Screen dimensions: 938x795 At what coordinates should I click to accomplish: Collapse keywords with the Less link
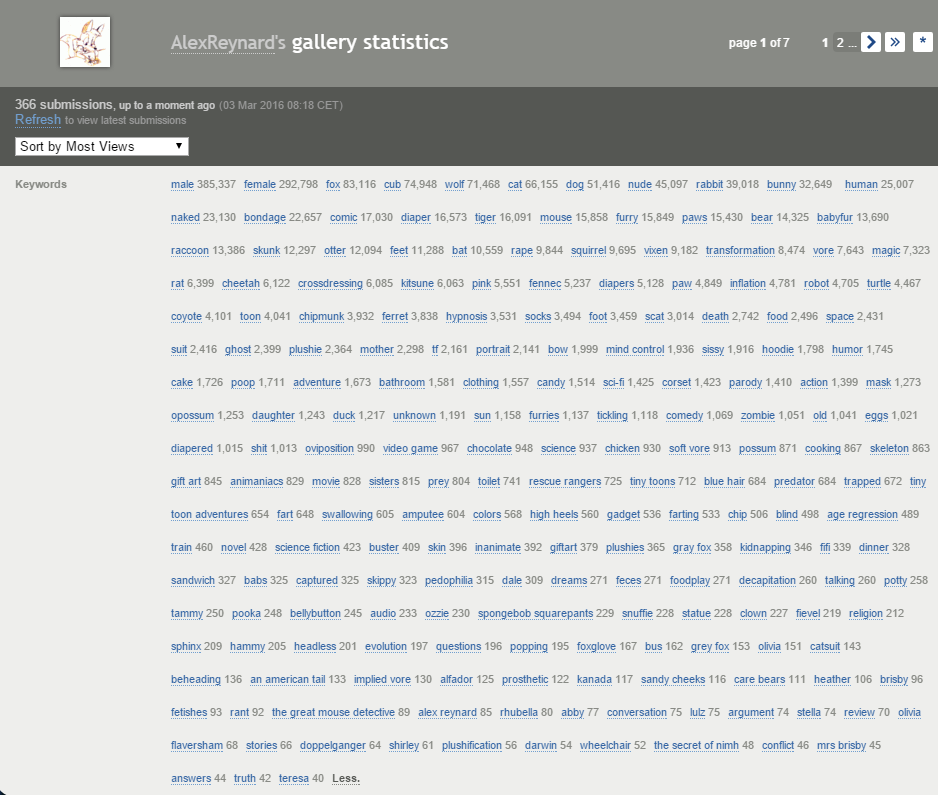[346, 778]
